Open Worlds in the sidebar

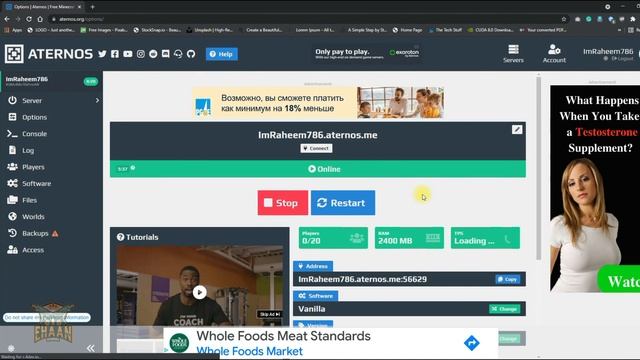click(x=33, y=217)
